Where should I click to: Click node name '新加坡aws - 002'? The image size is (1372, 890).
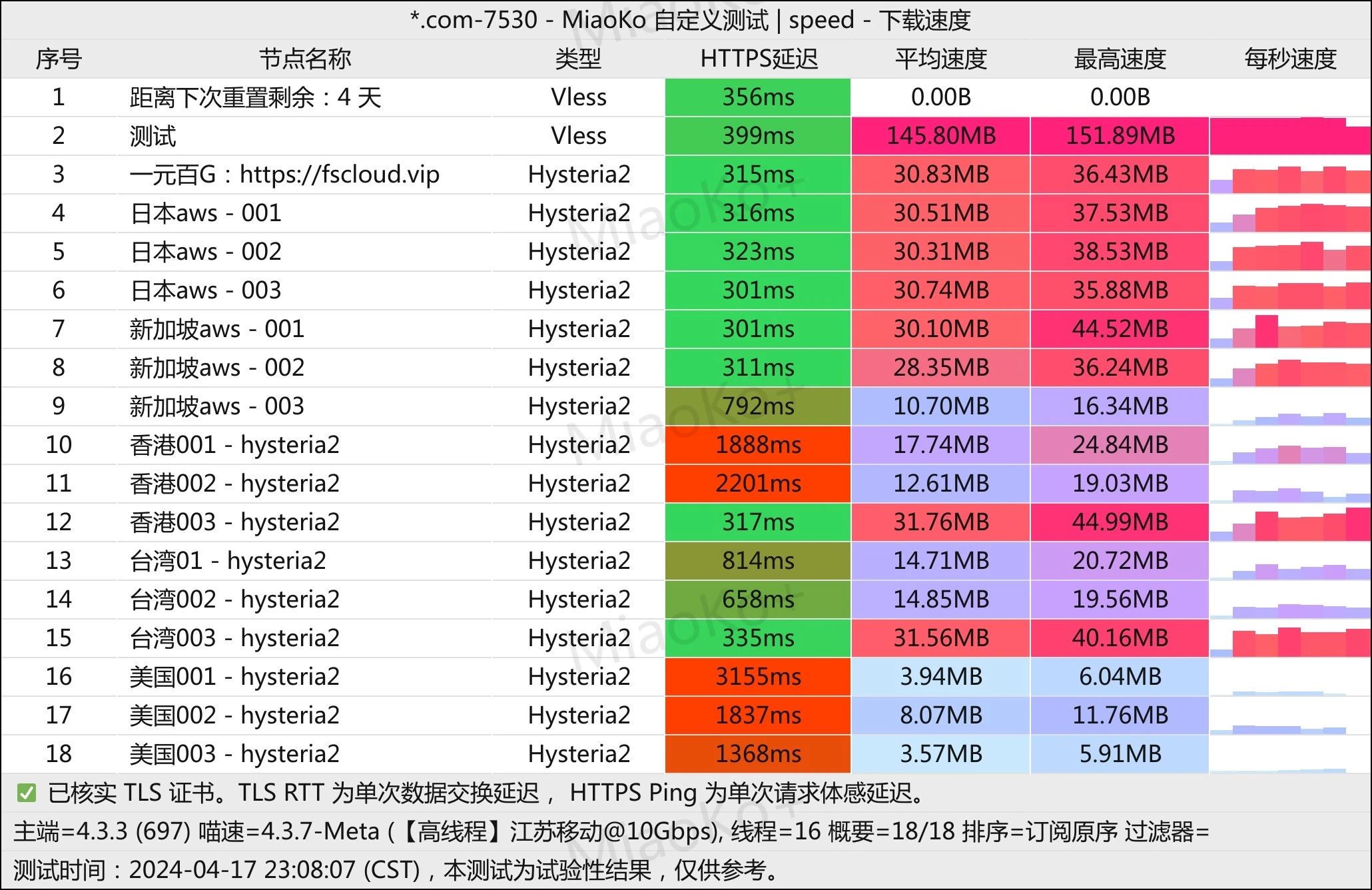217,368
